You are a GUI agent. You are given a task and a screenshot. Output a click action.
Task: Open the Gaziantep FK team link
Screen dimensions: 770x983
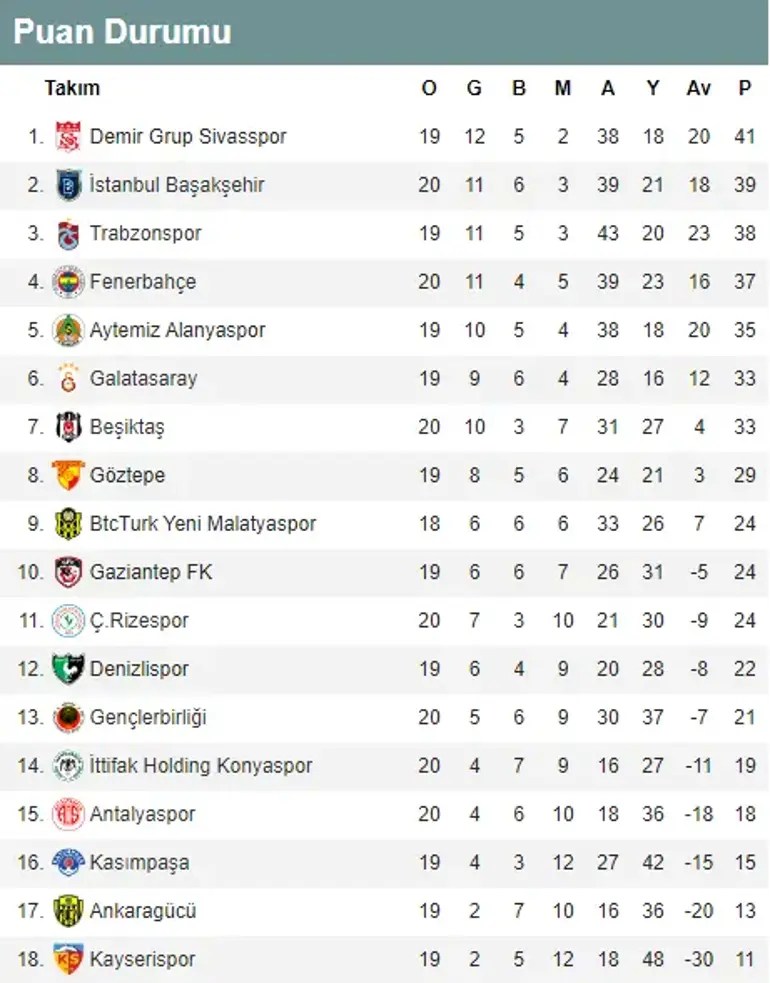pos(151,572)
